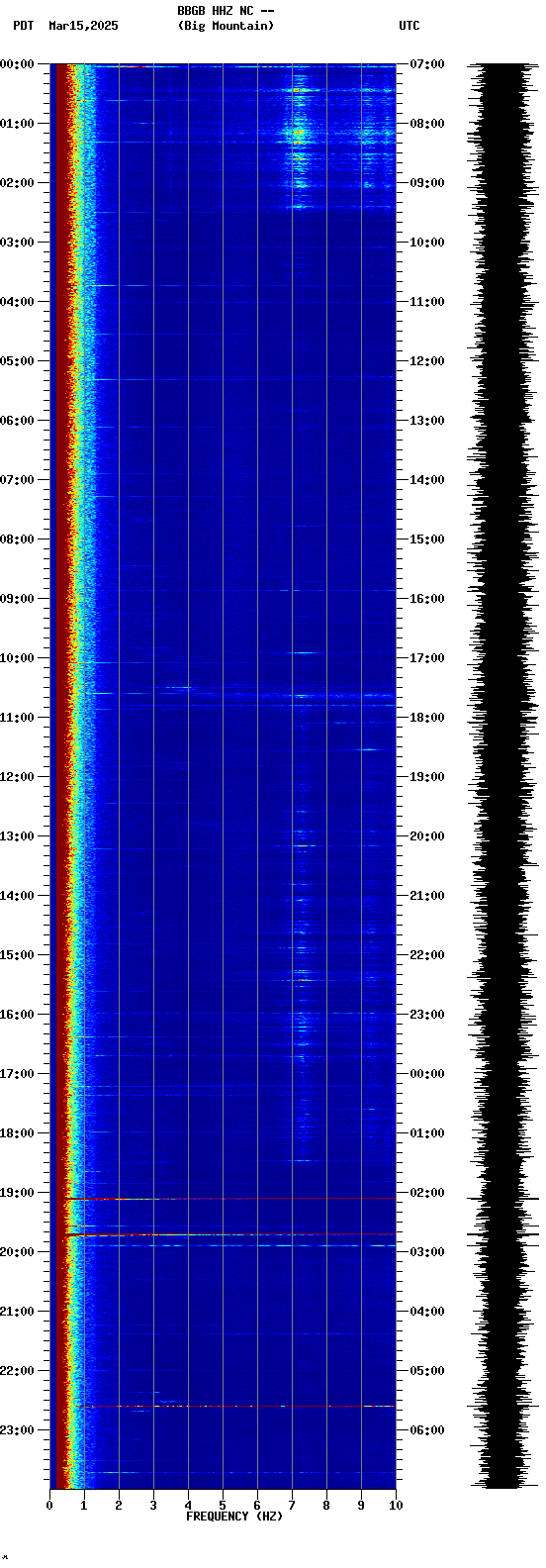Screen dimensions: 546x1568
Task: Click the '22:00' UTC time label
Action: (427, 955)
